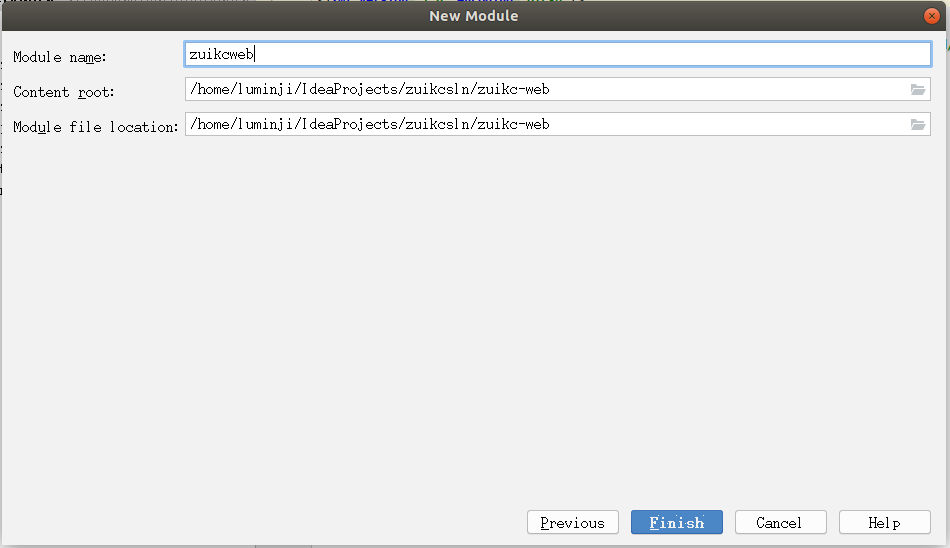Viewport: 950px width, 548px height.
Task: Browse for the Content root folder
Action: (918, 89)
